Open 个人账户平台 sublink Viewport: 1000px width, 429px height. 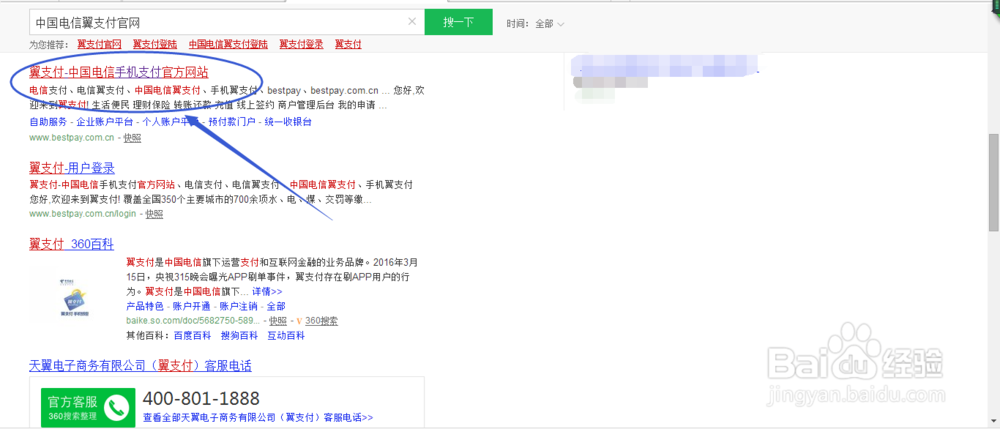click(170, 122)
